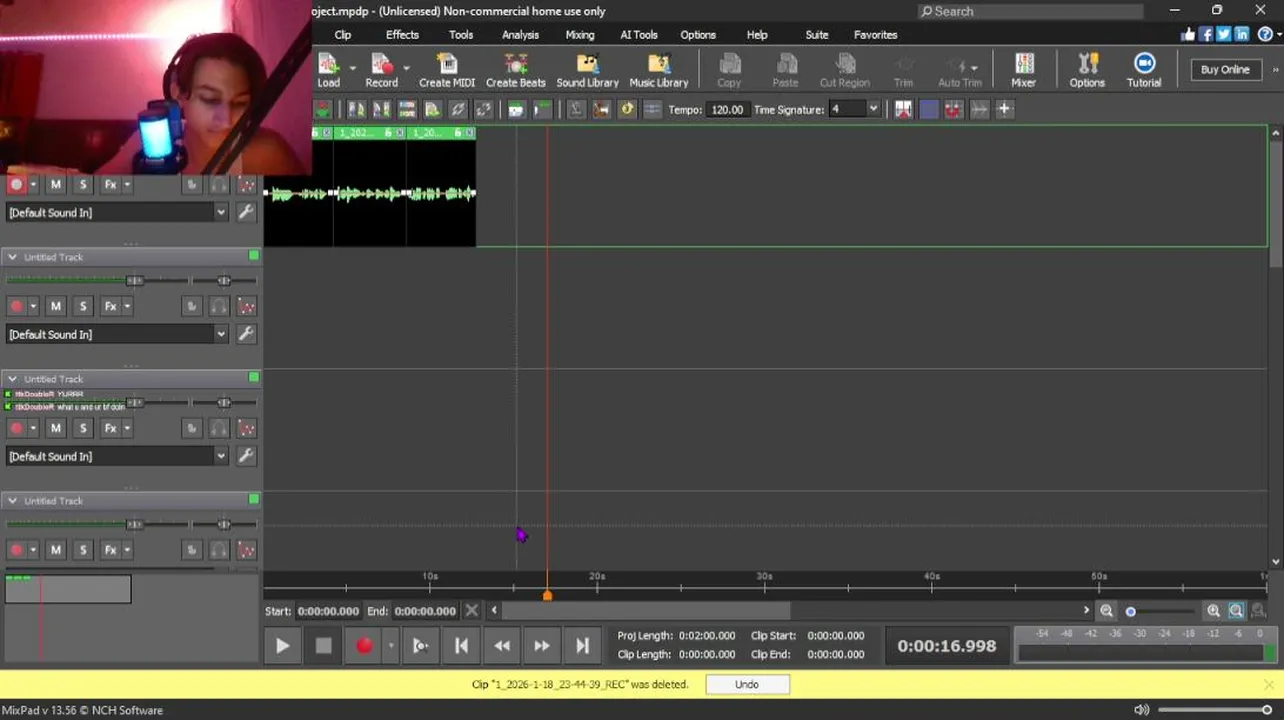1284x720 pixels.
Task: Solo the third Untitled Track
Action: pyautogui.click(x=83, y=428)
